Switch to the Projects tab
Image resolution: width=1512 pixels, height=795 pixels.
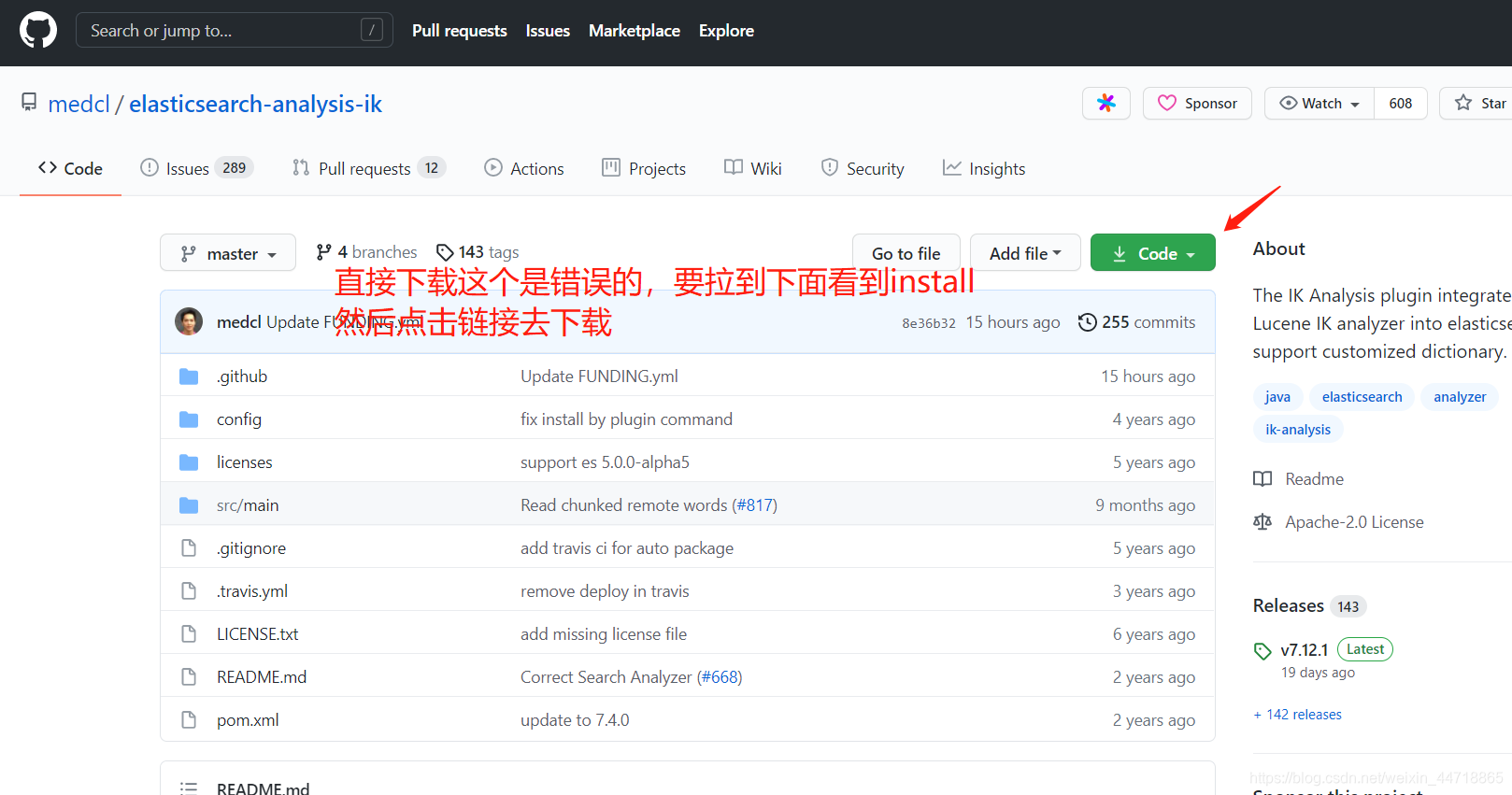(x=644, y=168)
